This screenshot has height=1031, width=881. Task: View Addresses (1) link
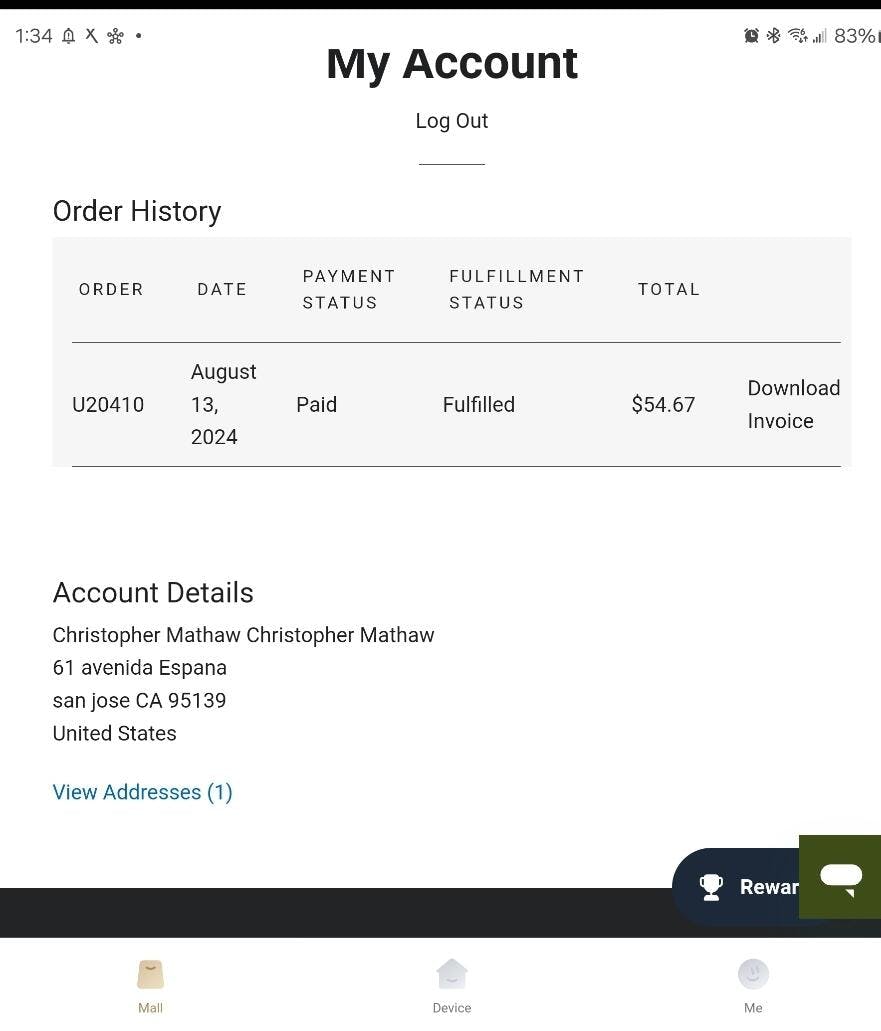[142, 792]
